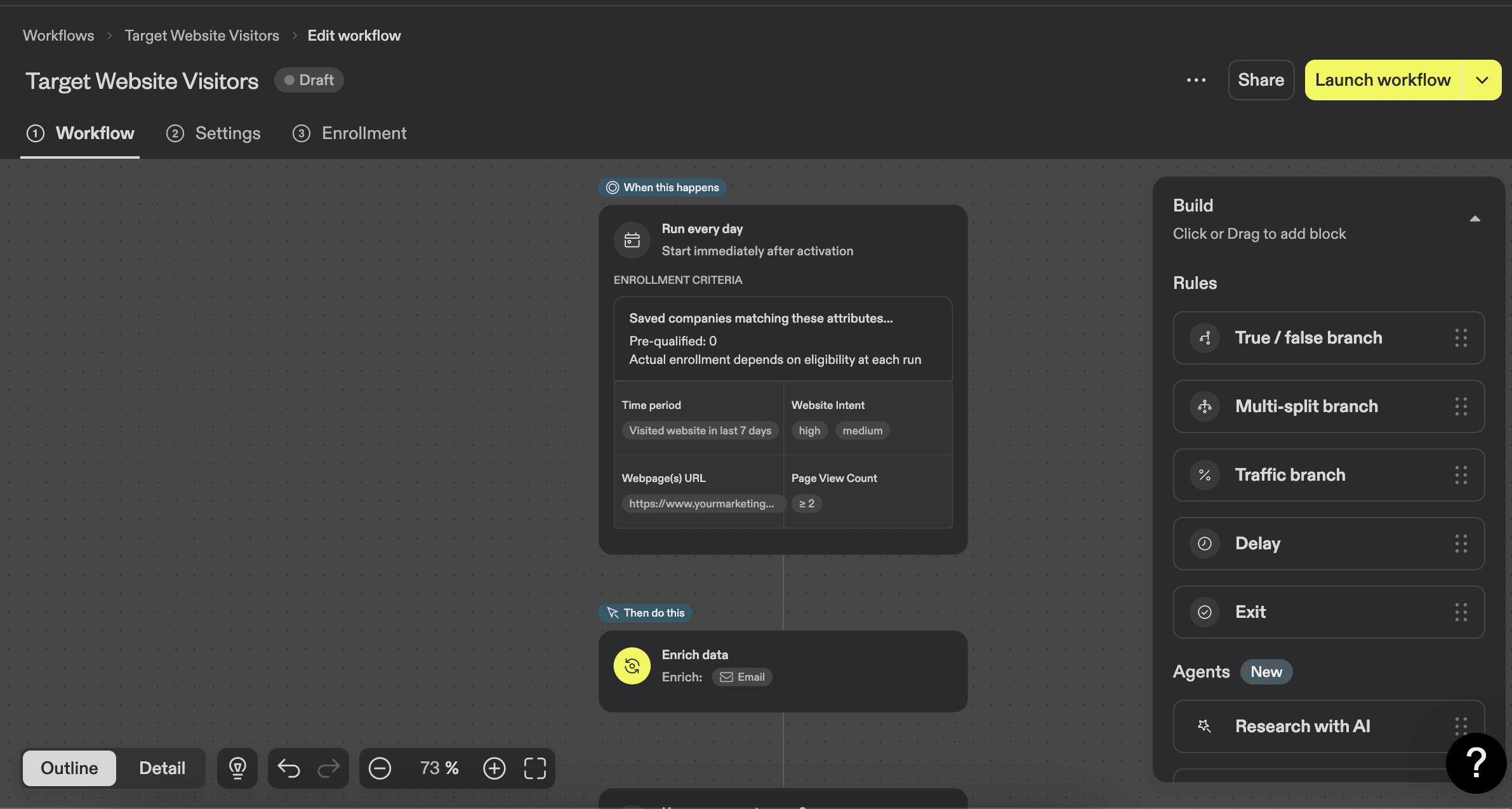Zoom in using the plus control
This screenshot has height=809, width=1512.
click(x=494, y=768)
